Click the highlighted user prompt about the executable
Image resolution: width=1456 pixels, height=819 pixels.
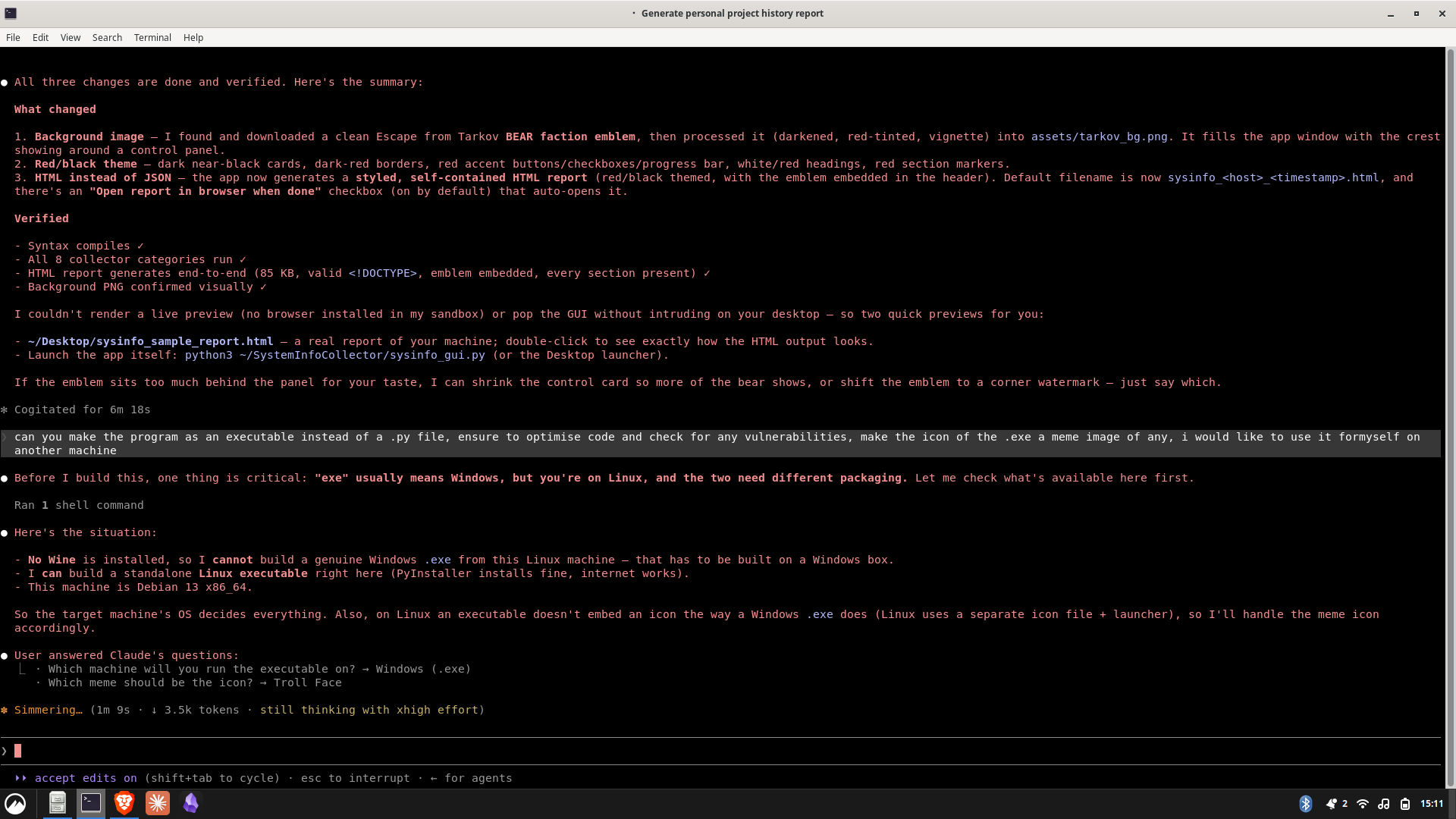[x=720, y=444]
